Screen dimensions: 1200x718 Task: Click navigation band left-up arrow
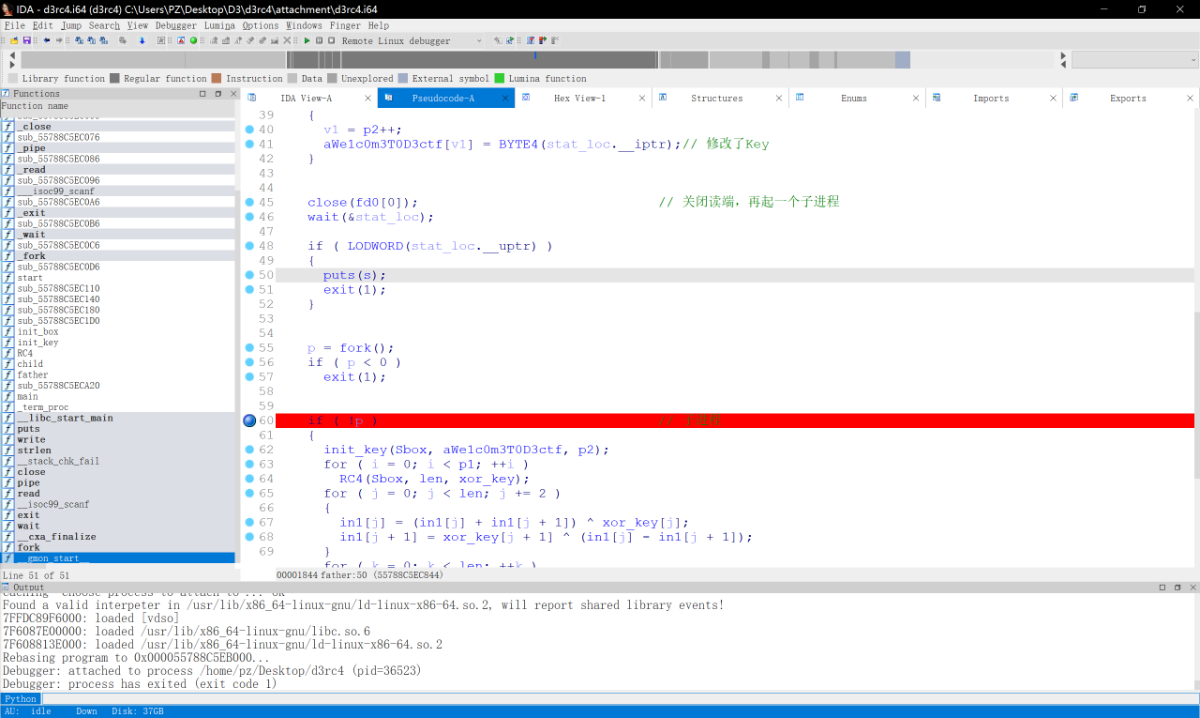13,56
